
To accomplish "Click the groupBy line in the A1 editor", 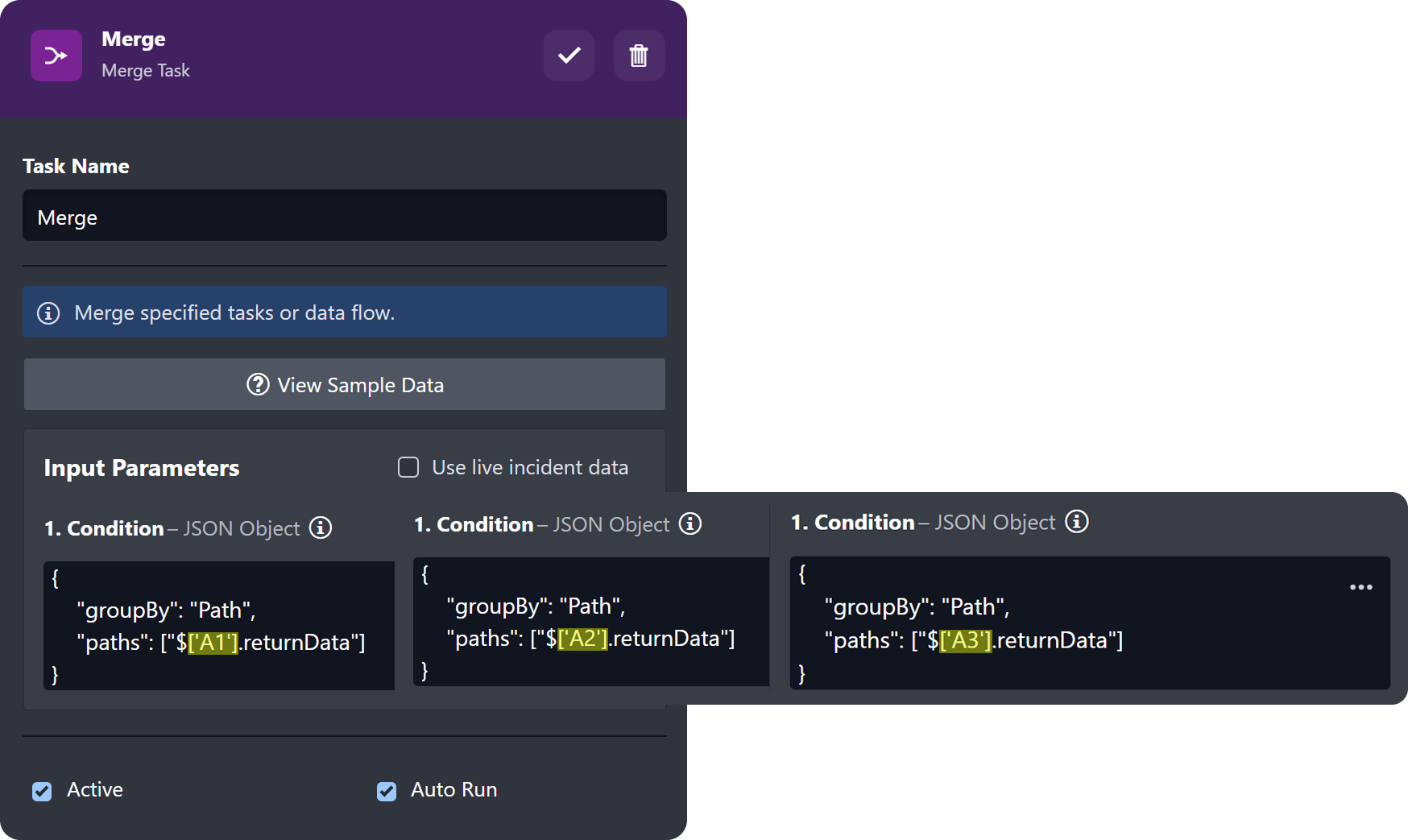I will [x=166, y=610].
